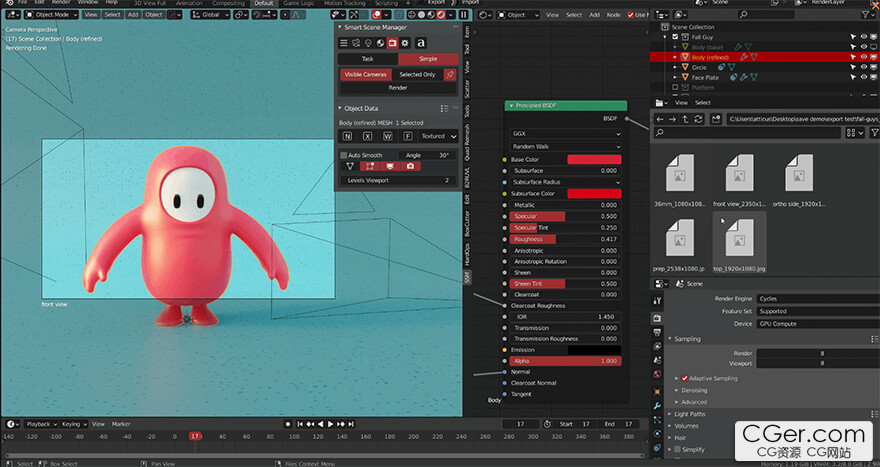Viewport: 880px width, 467px height.
Task: Play the animation in the timeline
Action: [330, 424]
